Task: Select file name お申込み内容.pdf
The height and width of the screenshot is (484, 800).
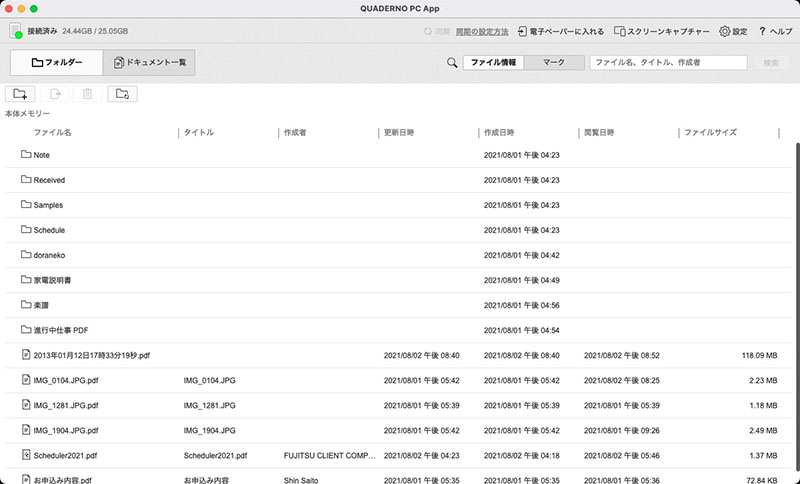Action: pos(63,480)
